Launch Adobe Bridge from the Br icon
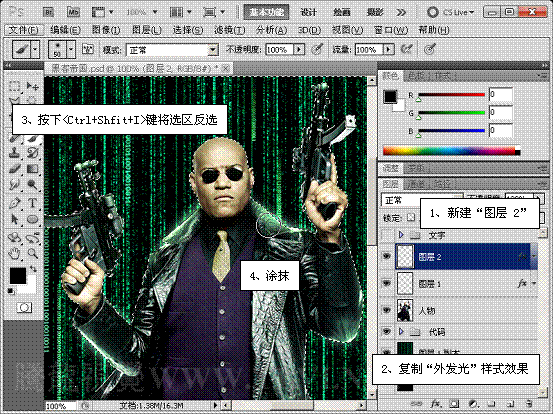This screenshot has width=553, height=414. [48, 12]
